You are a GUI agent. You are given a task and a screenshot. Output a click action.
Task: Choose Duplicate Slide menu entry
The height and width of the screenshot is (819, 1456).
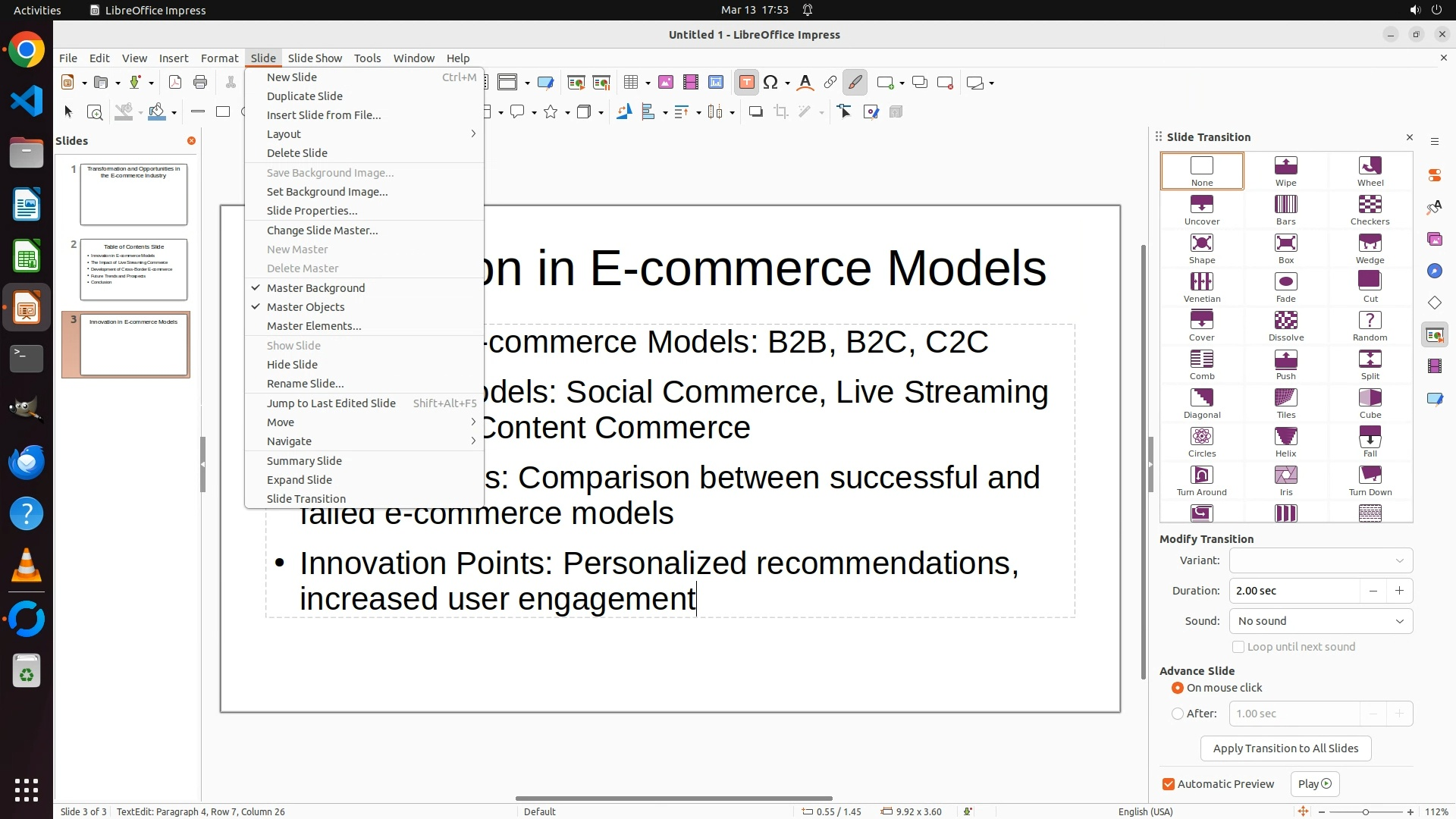pyautogui.click(x=304, y=96)
